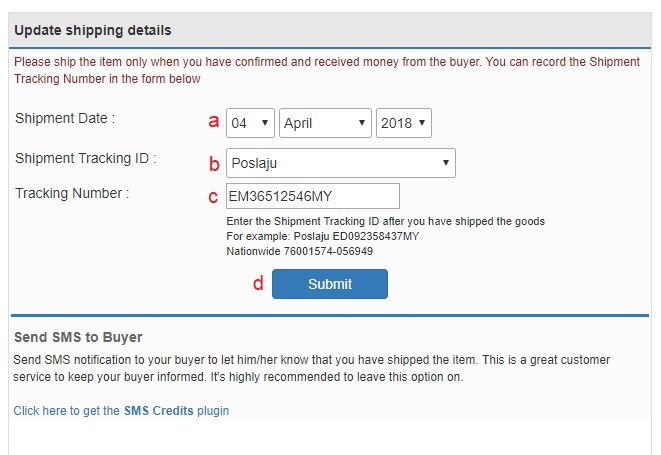Click the blue Submit button
Viewport: 661px width, 455px height.
tap(330, 284)
